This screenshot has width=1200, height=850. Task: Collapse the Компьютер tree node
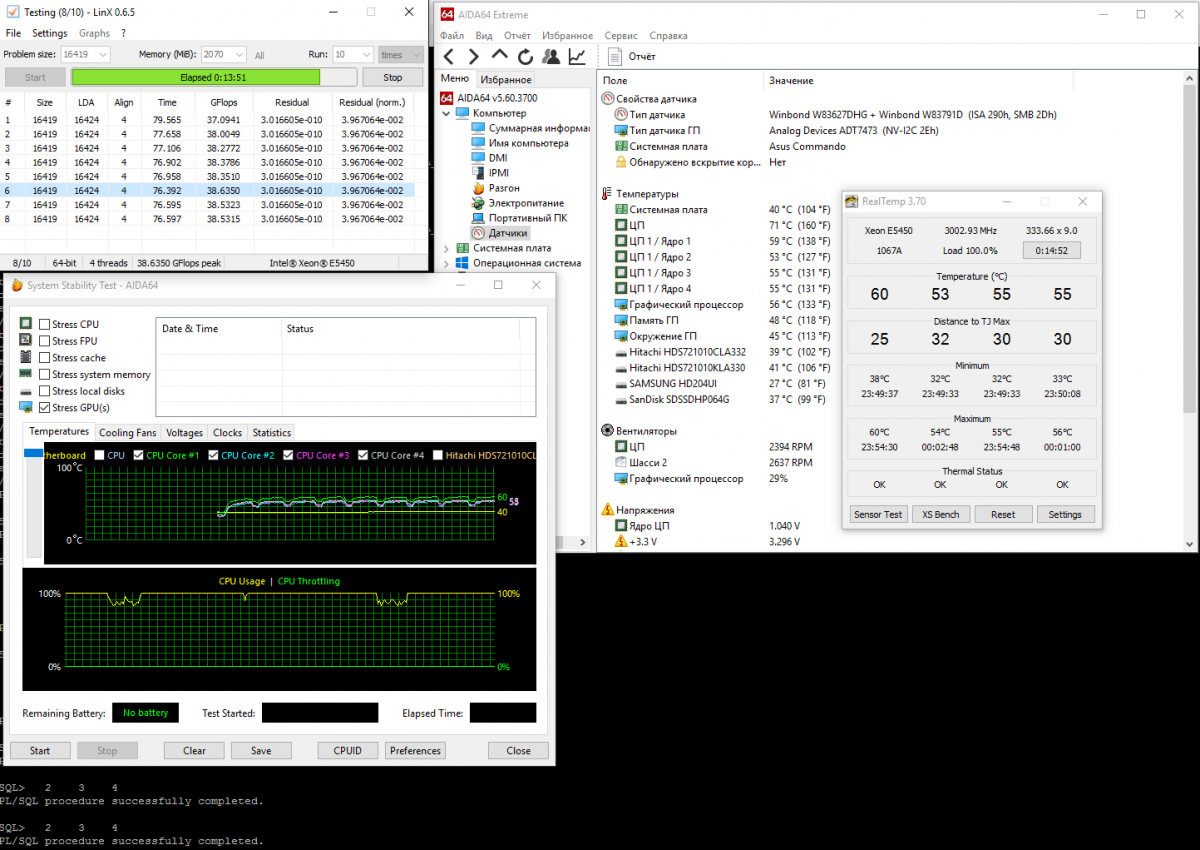point(447,113)
